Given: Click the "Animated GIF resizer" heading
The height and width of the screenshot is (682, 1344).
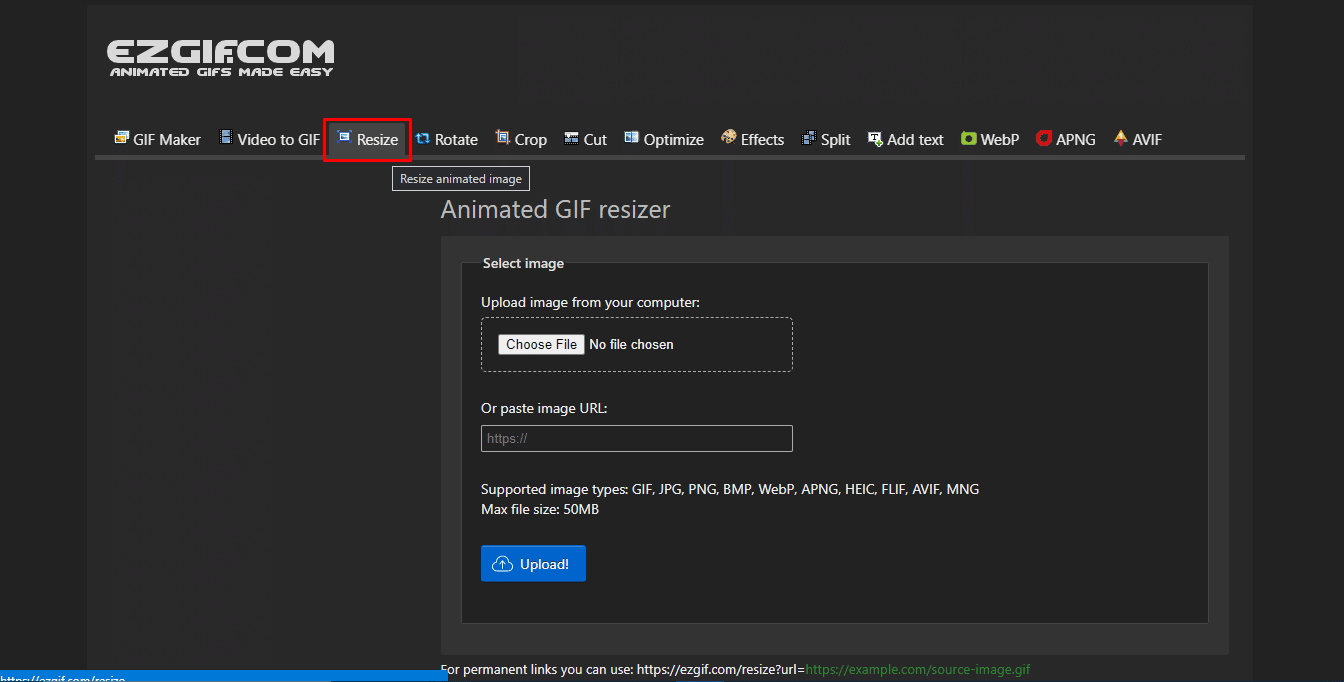Looking at the screenshot, I should pyautogui.click(x=555, y=209).
